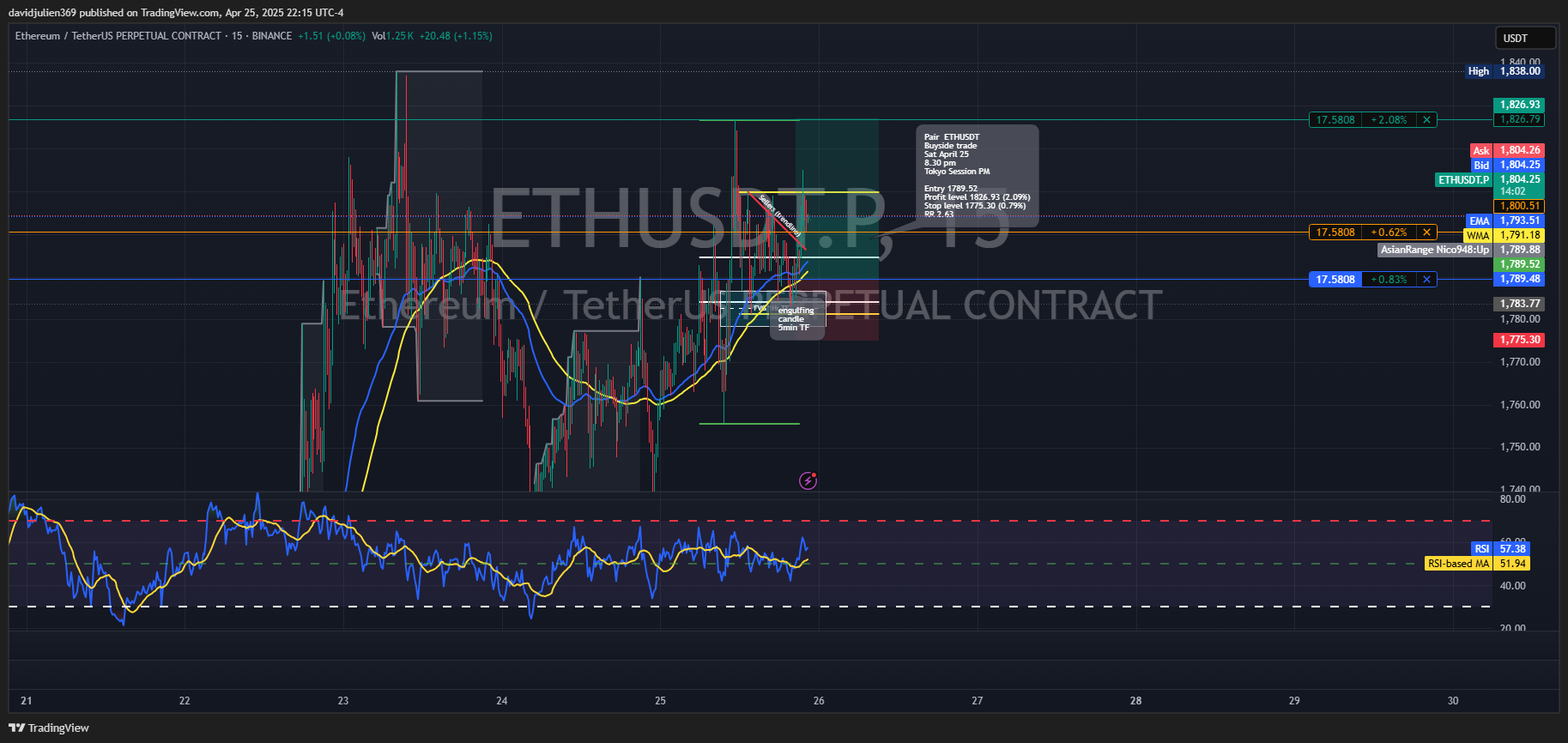Open the USDT currency selector
The height and width of the screenshot is (743, 1568).
click(x=1525, y=38)
